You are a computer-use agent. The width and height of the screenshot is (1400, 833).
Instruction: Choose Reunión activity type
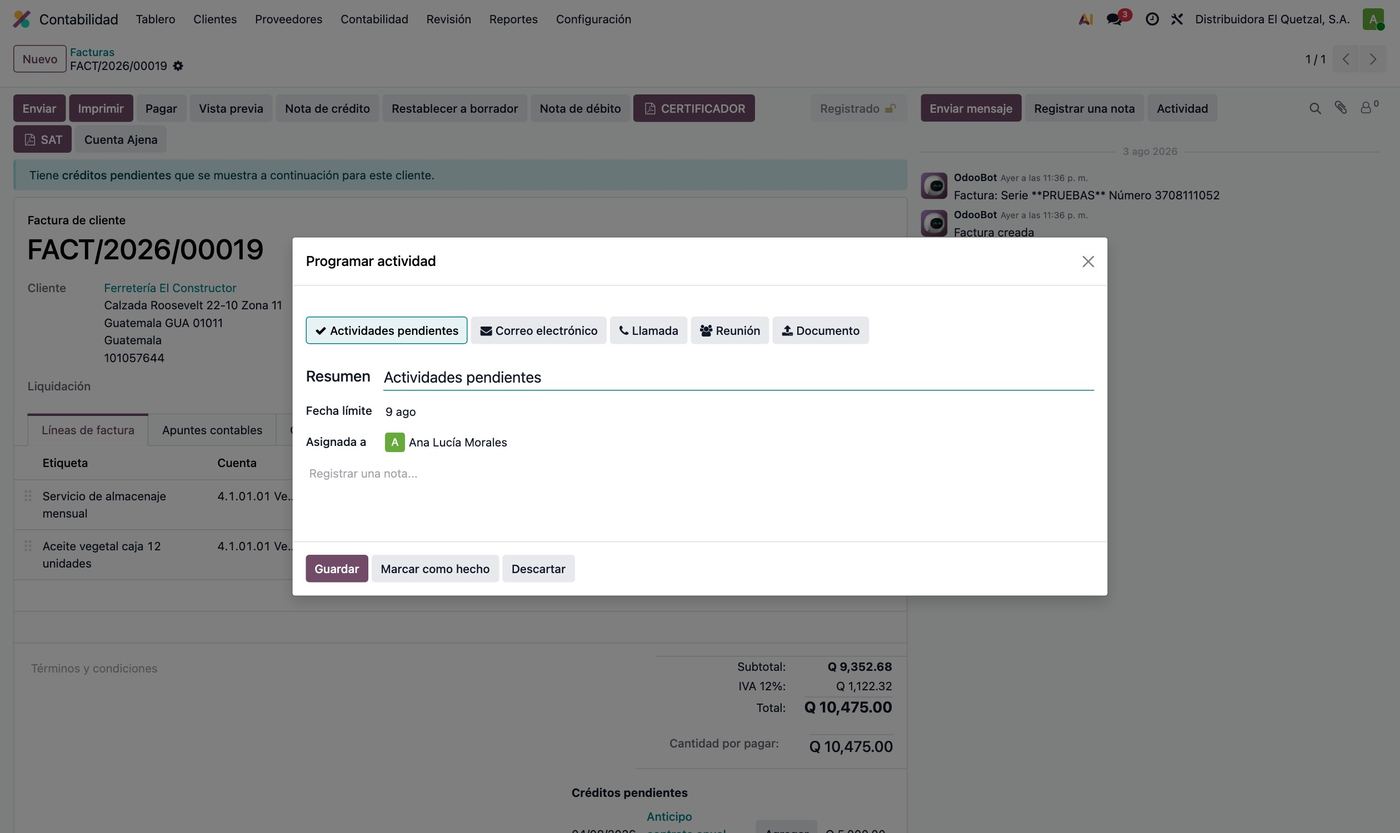pos(730,331)
